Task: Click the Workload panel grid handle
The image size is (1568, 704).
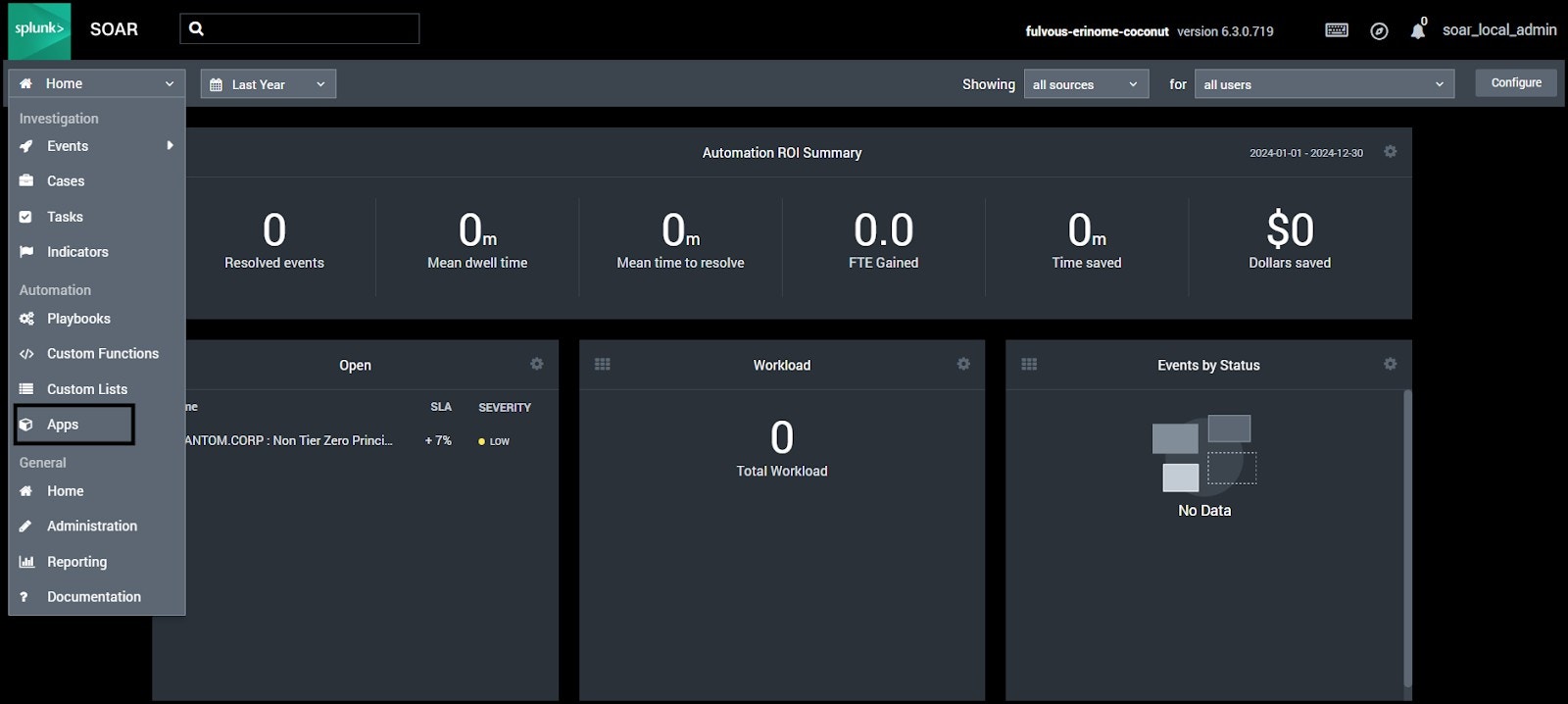Action: coord(602,364)
